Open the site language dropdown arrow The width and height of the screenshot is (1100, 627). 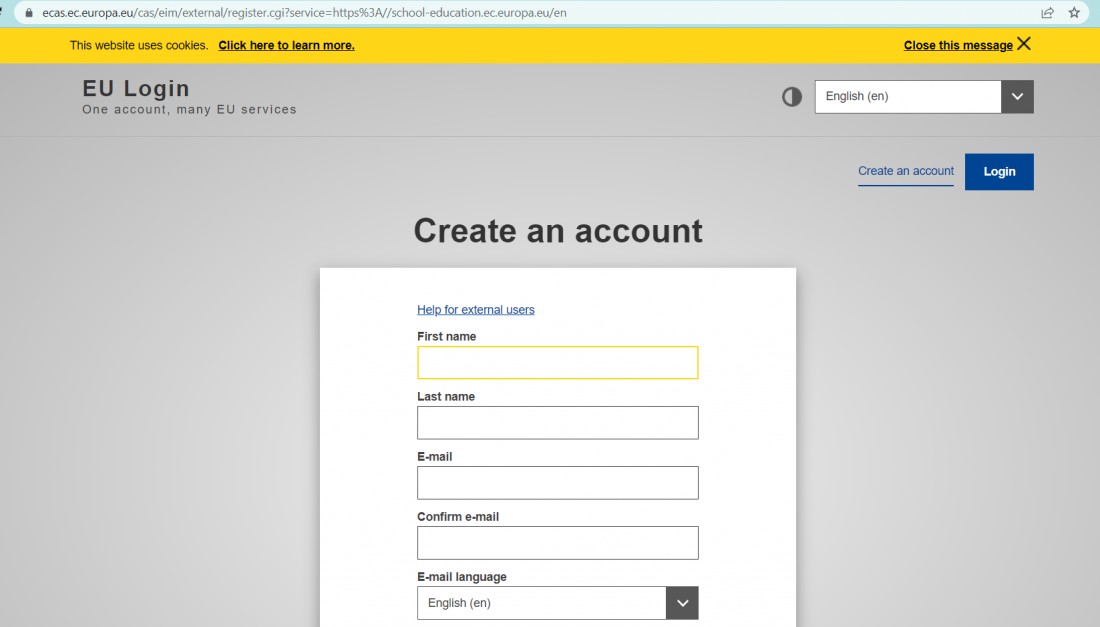1017,97
